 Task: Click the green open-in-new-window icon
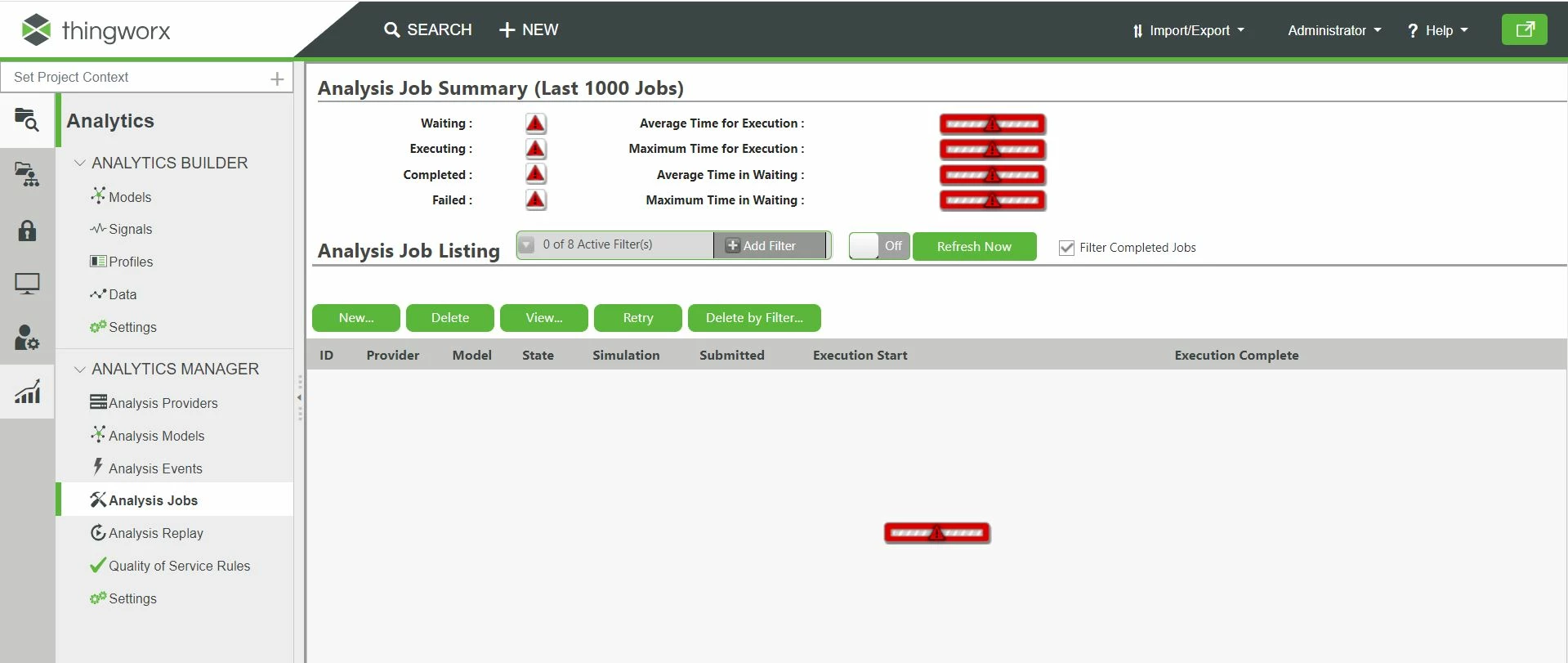coord(1524,29)
